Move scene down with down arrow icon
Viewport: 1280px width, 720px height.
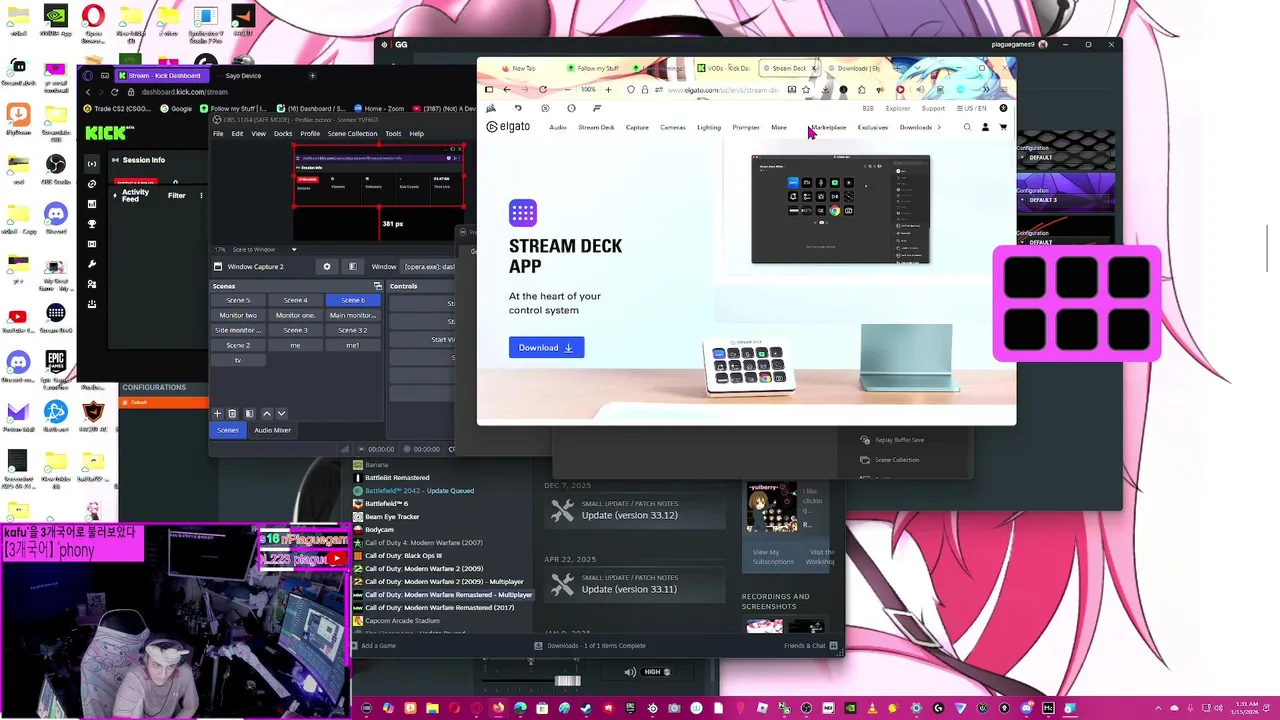pos(281,413)
